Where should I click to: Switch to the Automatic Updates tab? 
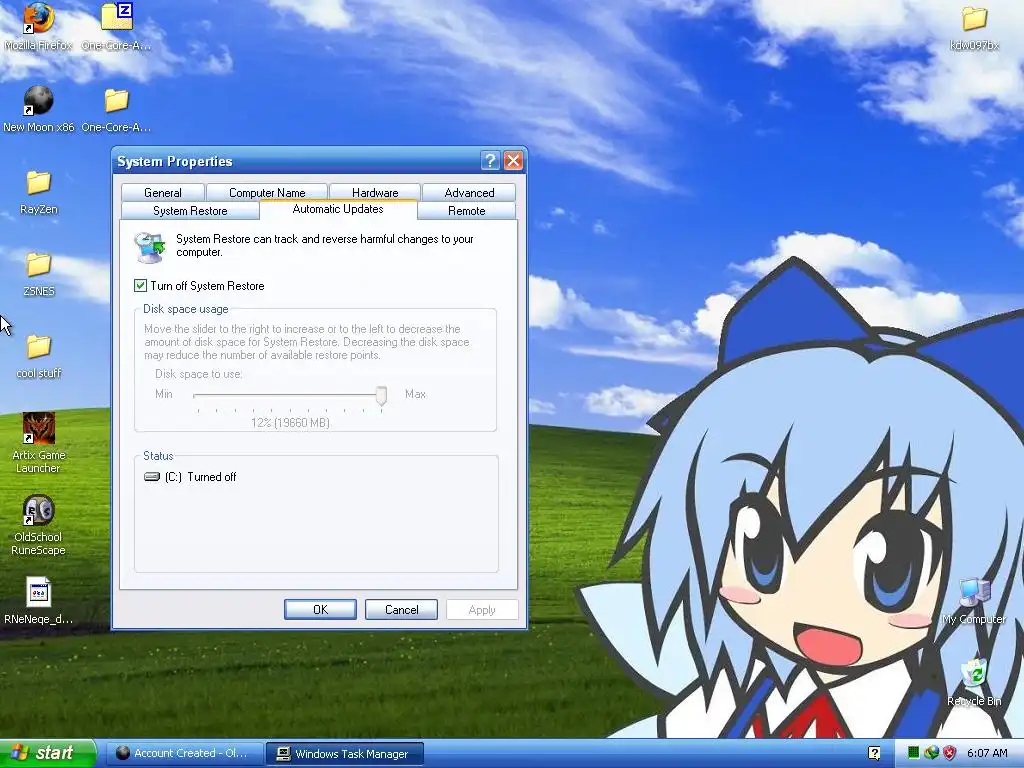click(338, 209)
